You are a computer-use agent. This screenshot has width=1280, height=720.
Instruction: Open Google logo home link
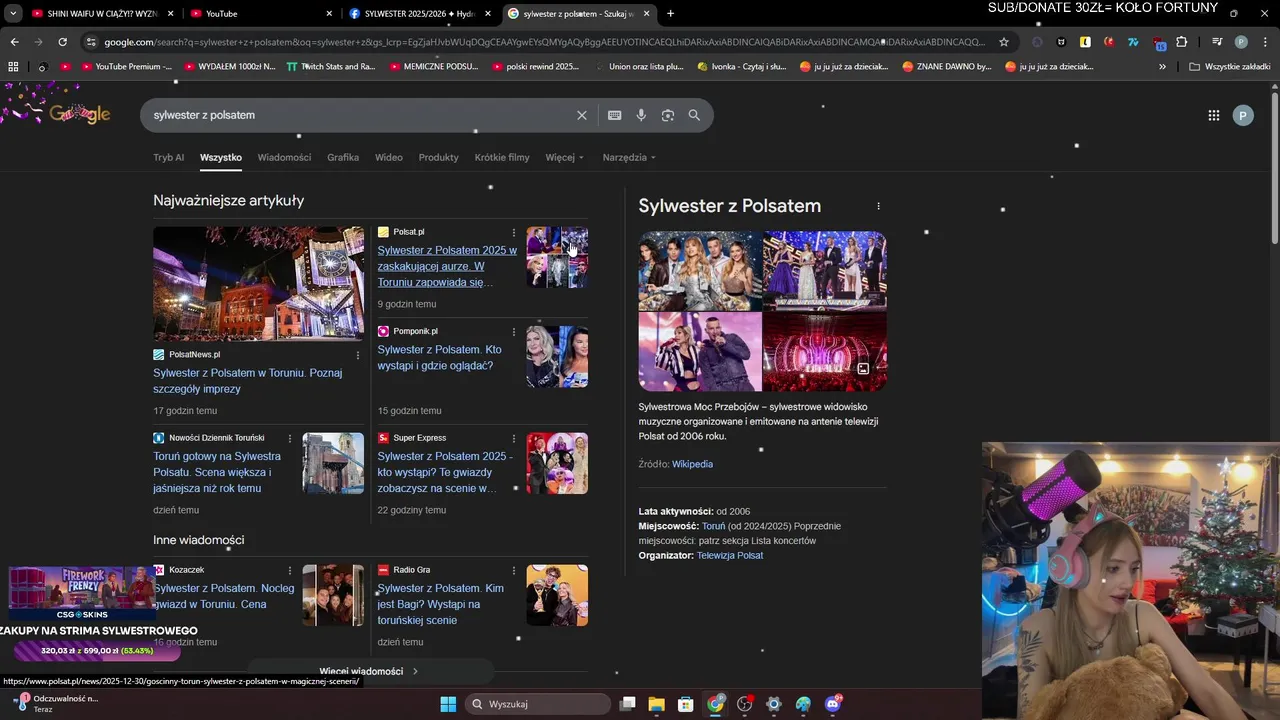click(x=80, y=114)
